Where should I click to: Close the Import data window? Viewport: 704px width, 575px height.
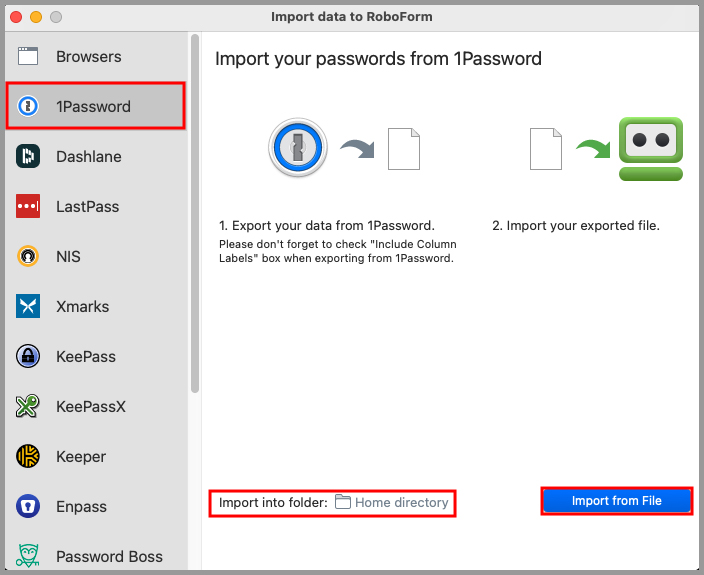pos(16,17)
